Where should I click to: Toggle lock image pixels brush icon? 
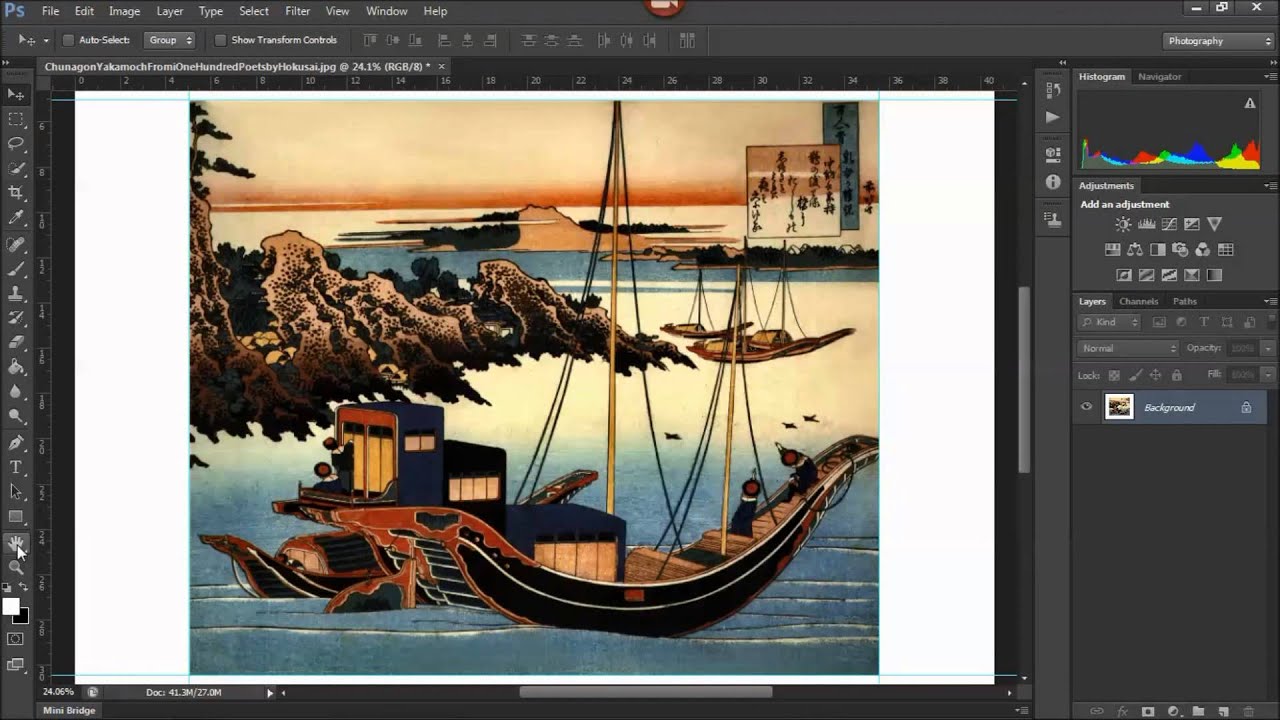pyautogui.click(x=1135, y=375)
